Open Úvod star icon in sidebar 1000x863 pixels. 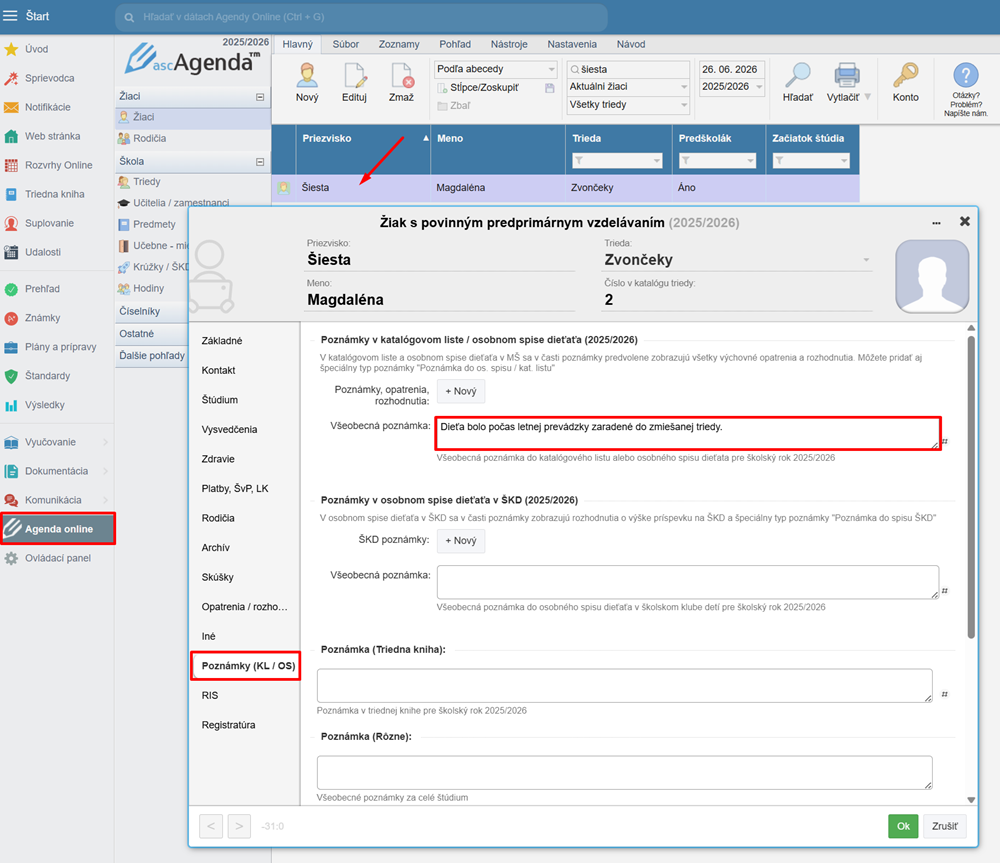pyautogui.click(x=11, y=49)
